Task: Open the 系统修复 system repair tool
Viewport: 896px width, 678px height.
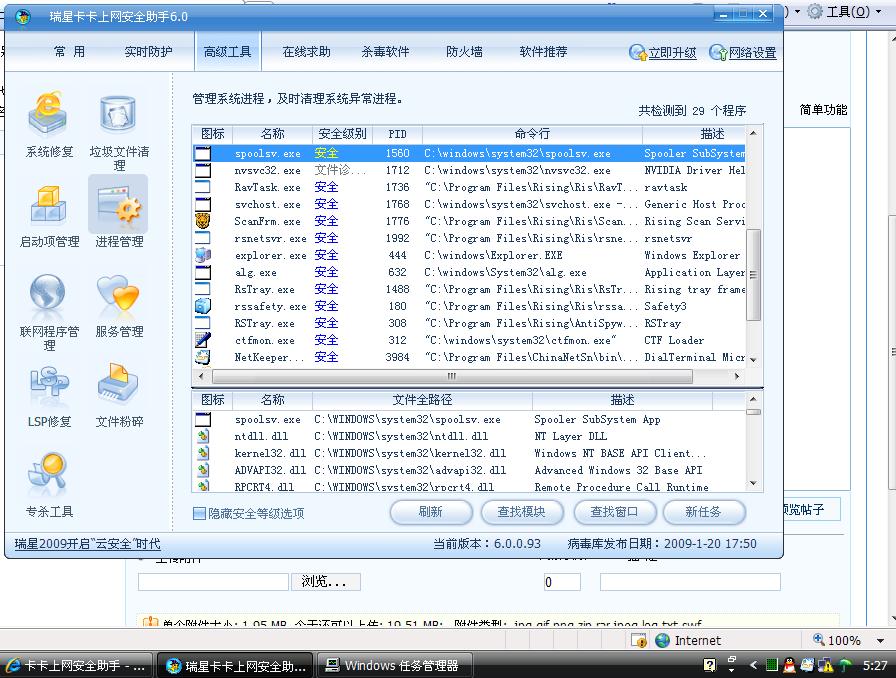Action: pos(49,123)
